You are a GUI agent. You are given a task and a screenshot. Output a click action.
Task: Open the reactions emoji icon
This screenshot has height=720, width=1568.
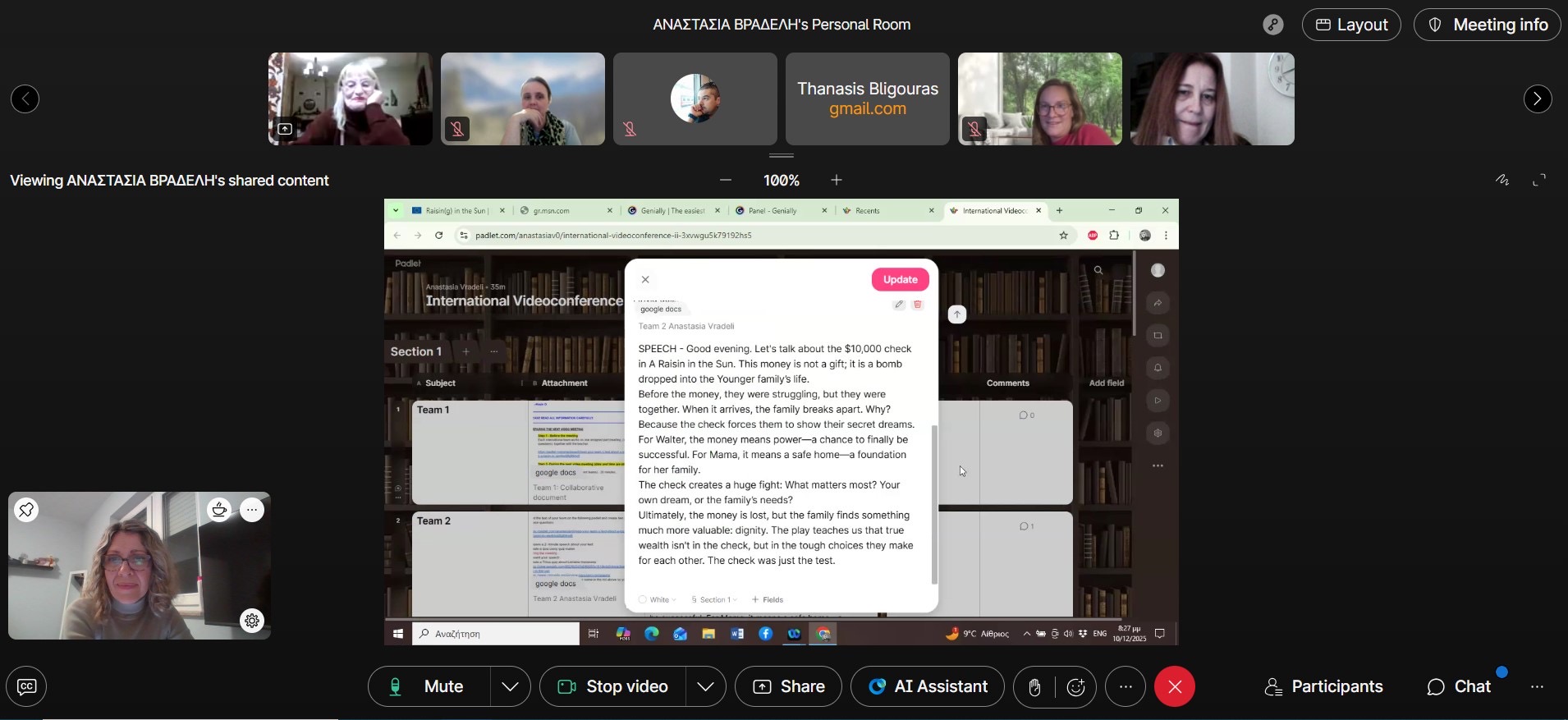click(1076, 687)
